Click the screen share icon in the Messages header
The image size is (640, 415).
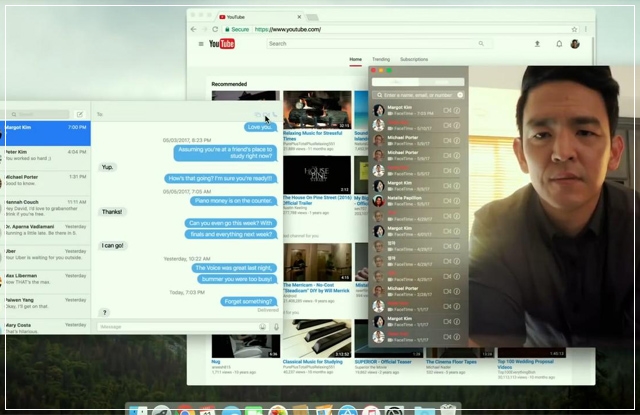tap(258, 115)
